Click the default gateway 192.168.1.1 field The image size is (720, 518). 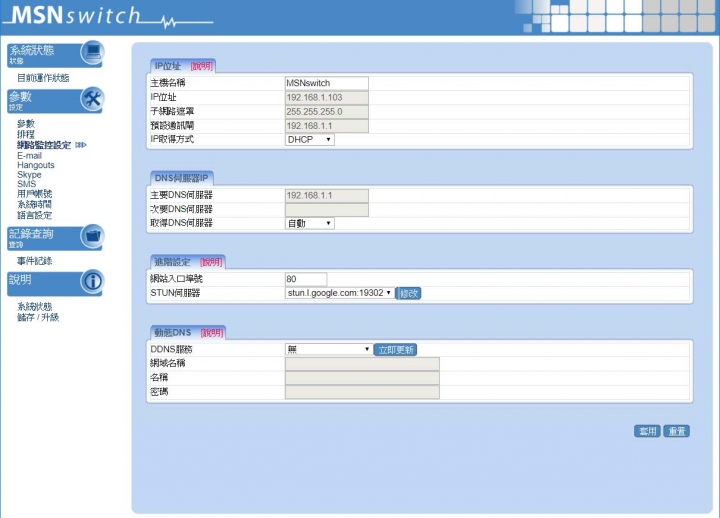click(326, 126)
